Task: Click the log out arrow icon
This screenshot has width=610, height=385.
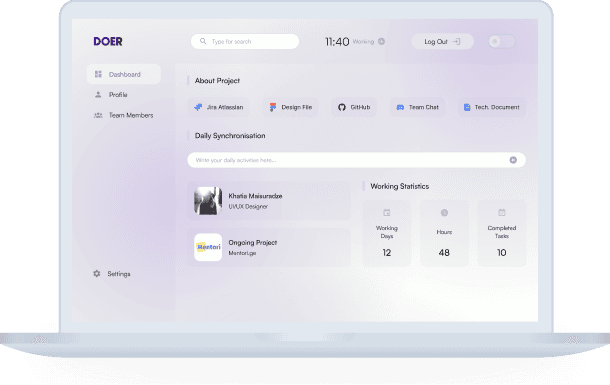Action: (456, 42)
